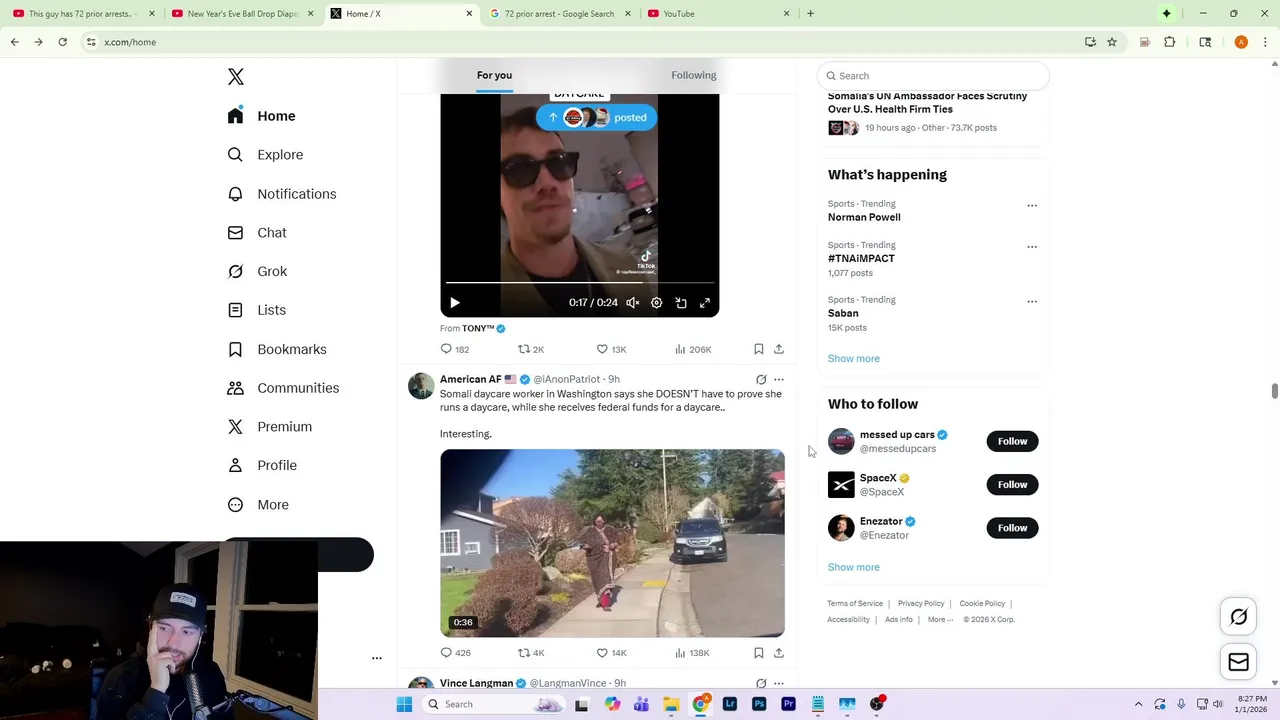Viewport: 1280px width, 720px height.
Task: Repost the post with 4K reposts
Action: pos(531,653)
